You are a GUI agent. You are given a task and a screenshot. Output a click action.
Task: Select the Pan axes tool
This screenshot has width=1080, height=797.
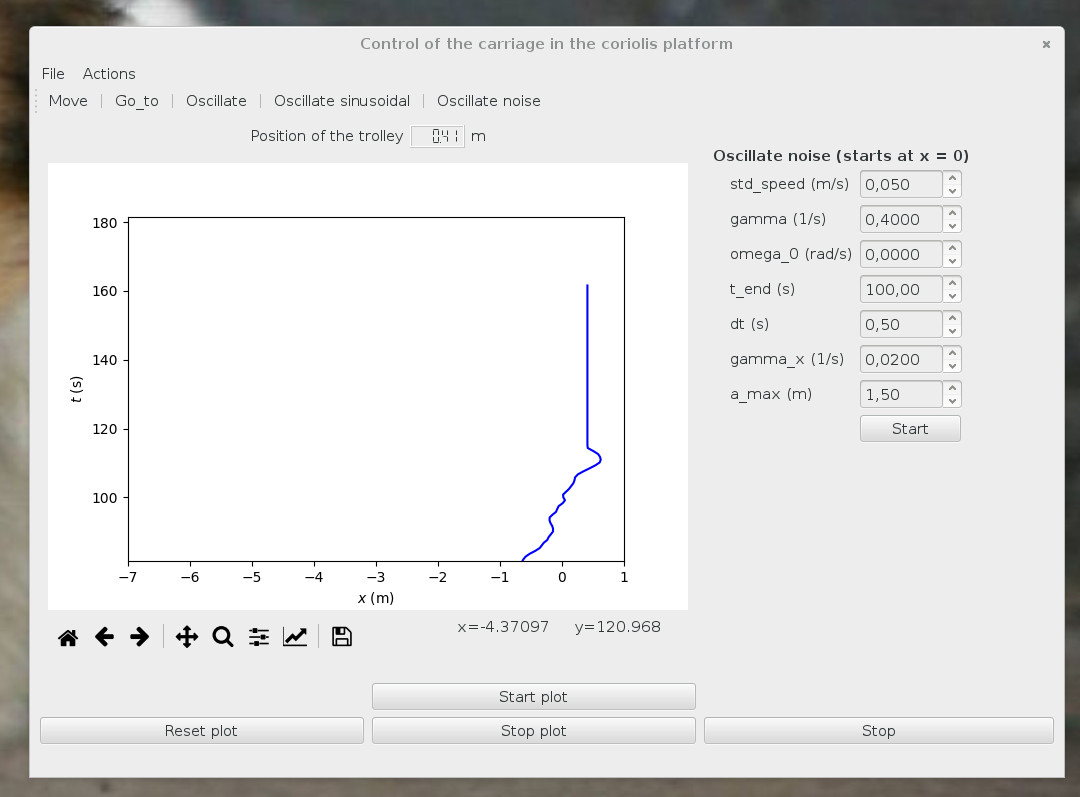[x=187, y=637]
